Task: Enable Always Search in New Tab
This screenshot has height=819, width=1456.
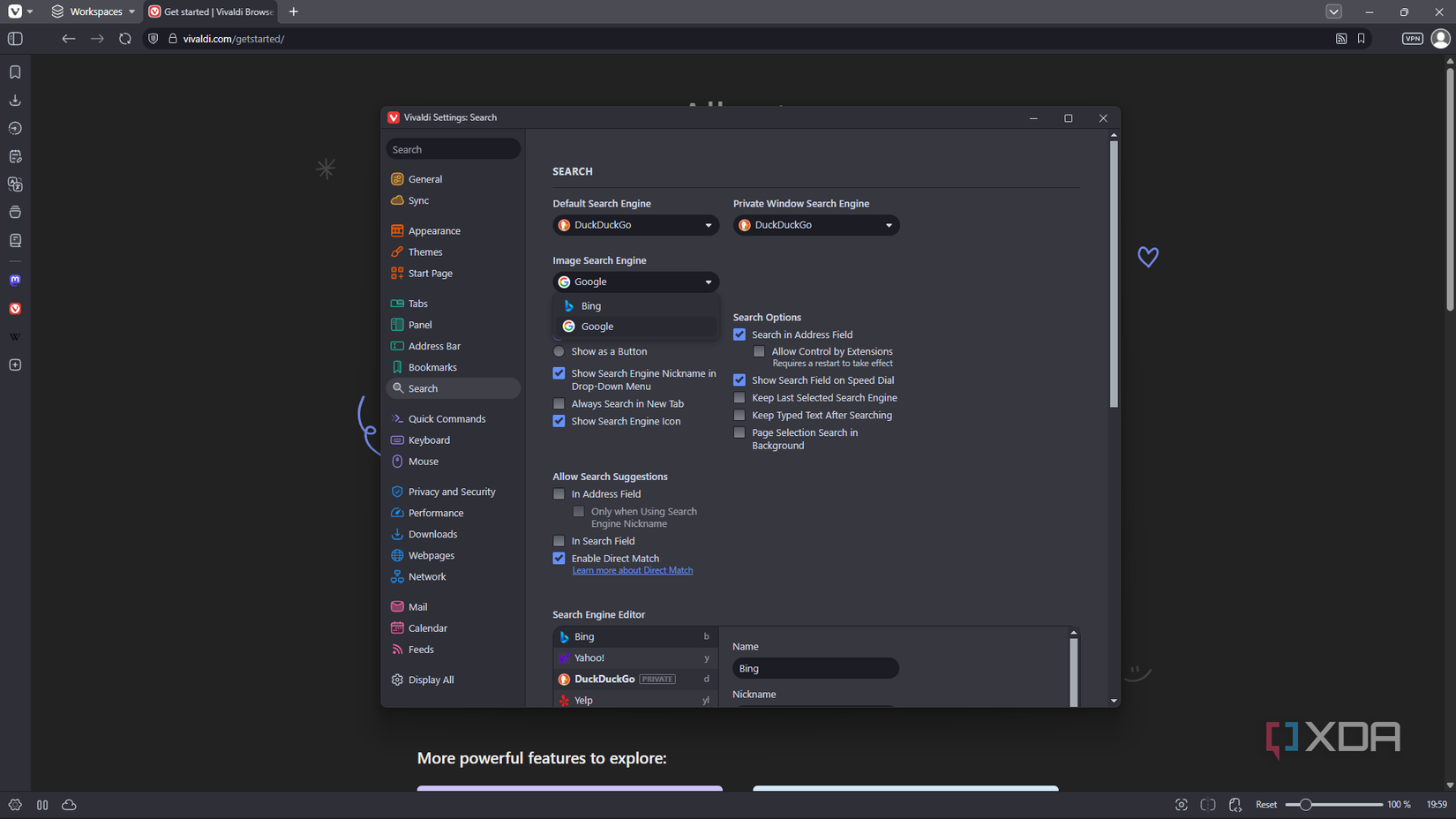Action: [x=559, y=403]
